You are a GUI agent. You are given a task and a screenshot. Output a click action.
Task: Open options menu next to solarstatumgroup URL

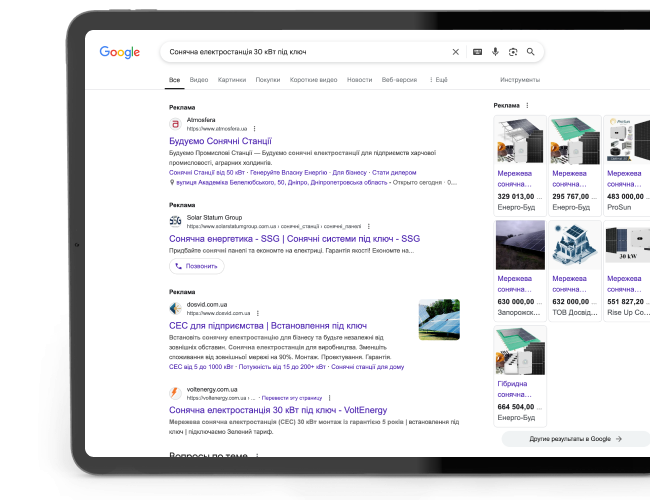coord(369,226)
